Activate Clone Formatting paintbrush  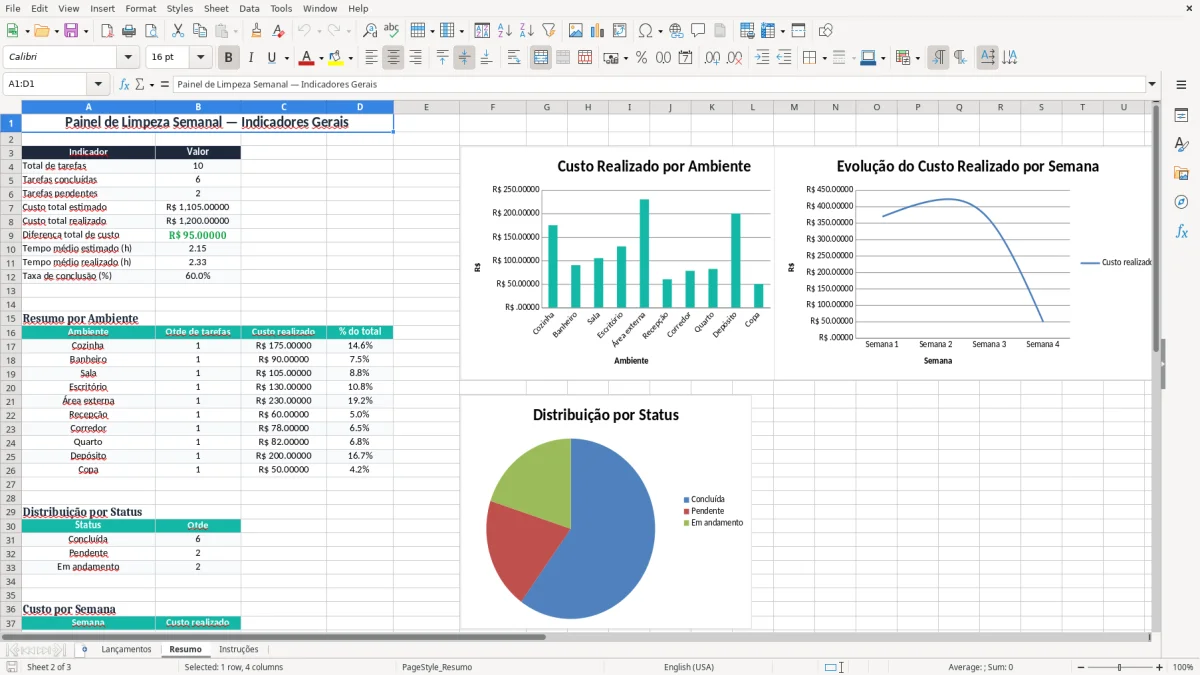click(256, 31)
